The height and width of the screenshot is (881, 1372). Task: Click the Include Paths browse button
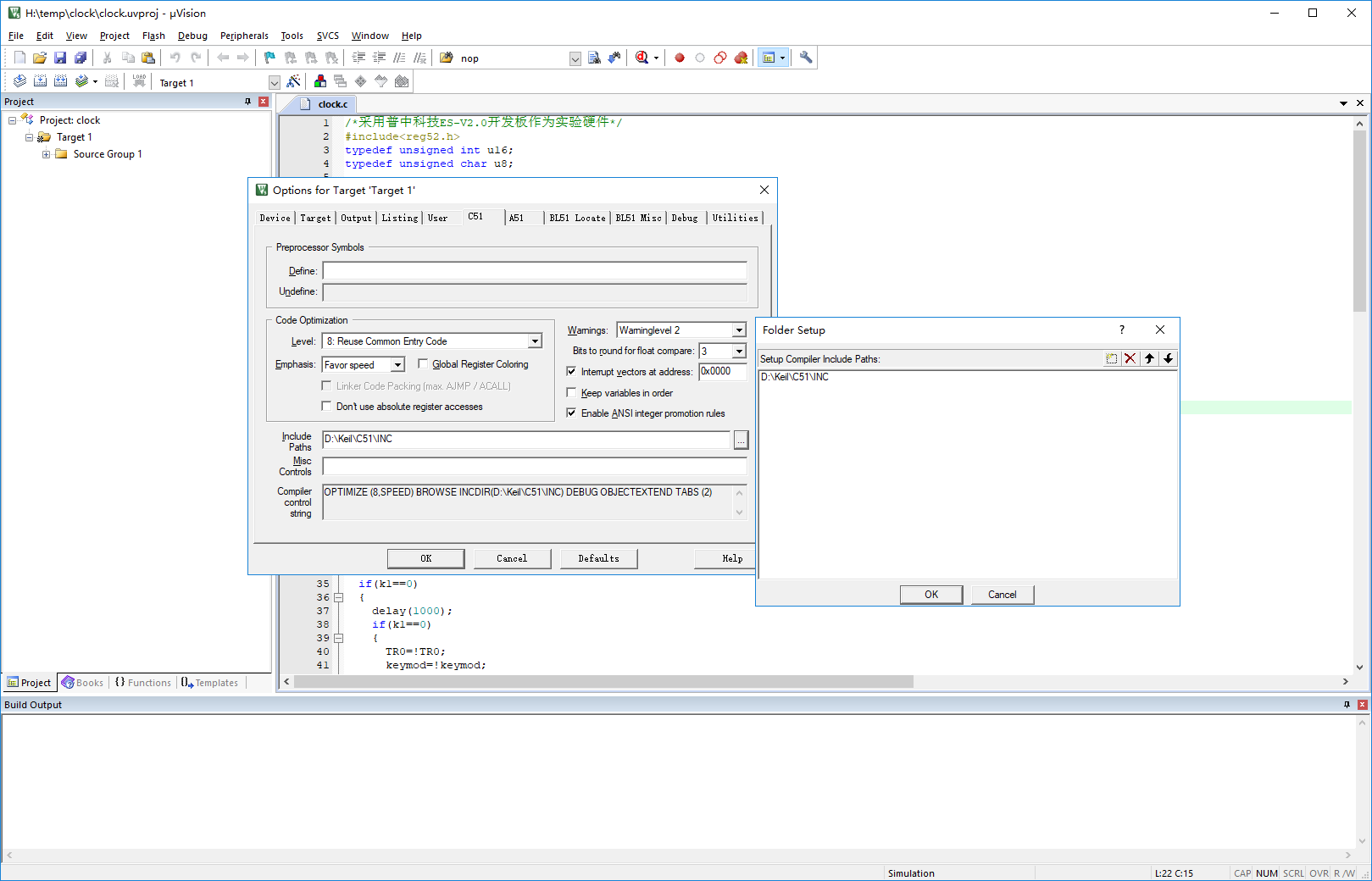point(741,440)
